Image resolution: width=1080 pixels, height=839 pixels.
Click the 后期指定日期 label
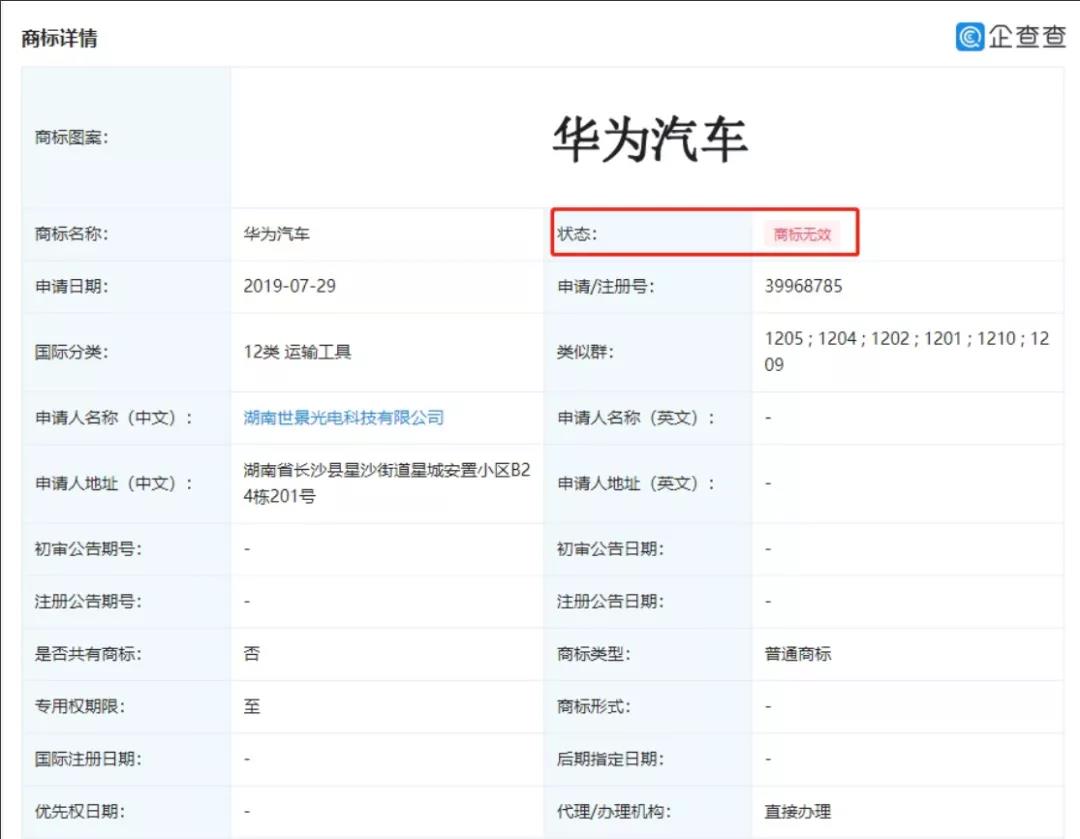610,759
